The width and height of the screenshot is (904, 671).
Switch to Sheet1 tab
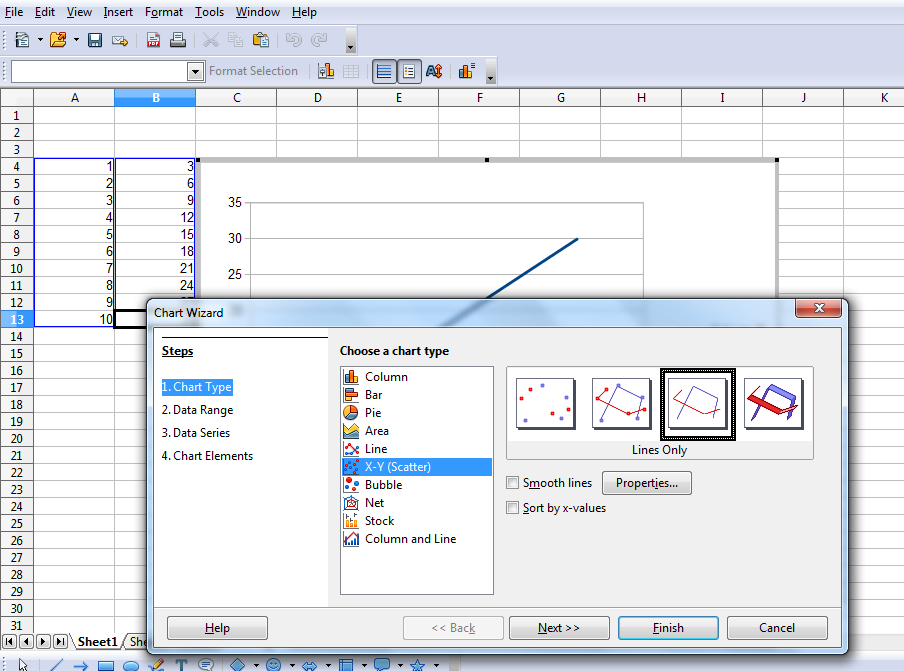98,642
